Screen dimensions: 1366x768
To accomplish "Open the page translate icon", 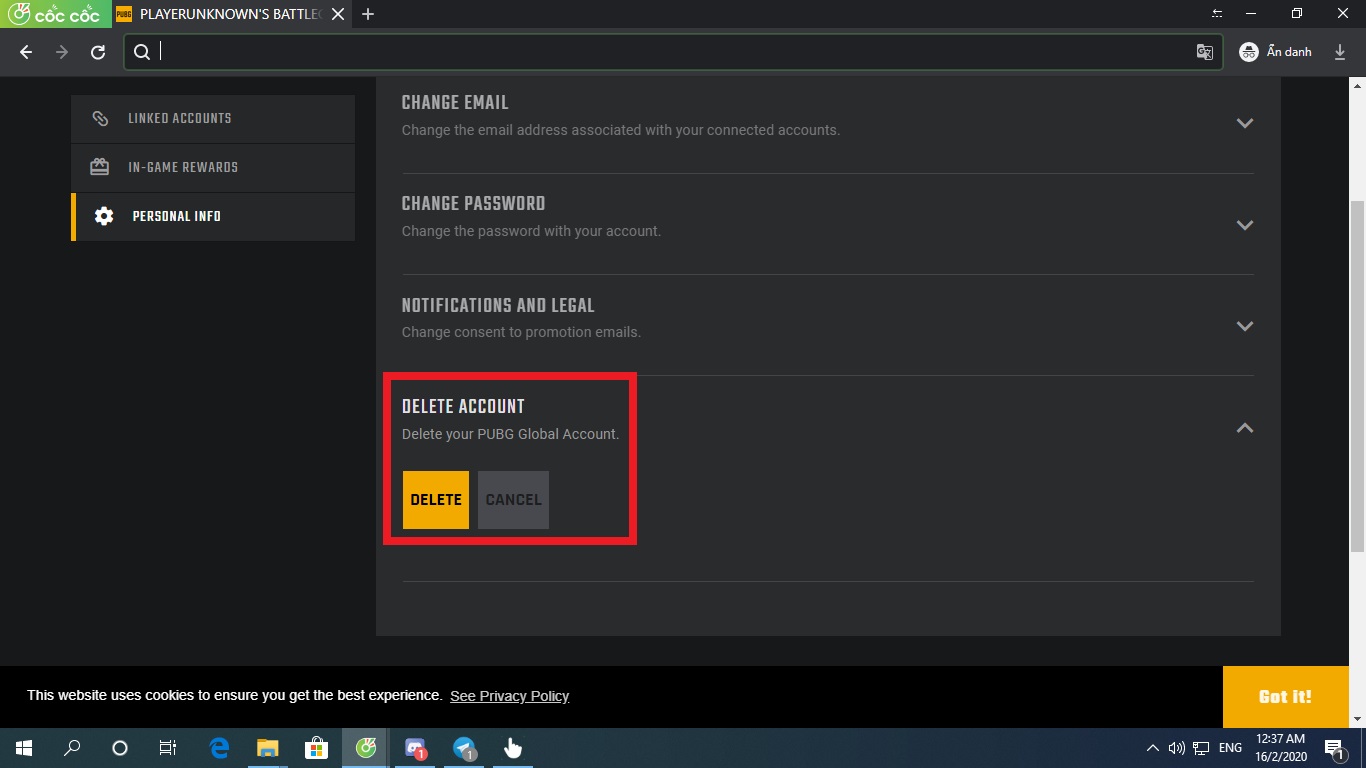I will click(1205, 52).
